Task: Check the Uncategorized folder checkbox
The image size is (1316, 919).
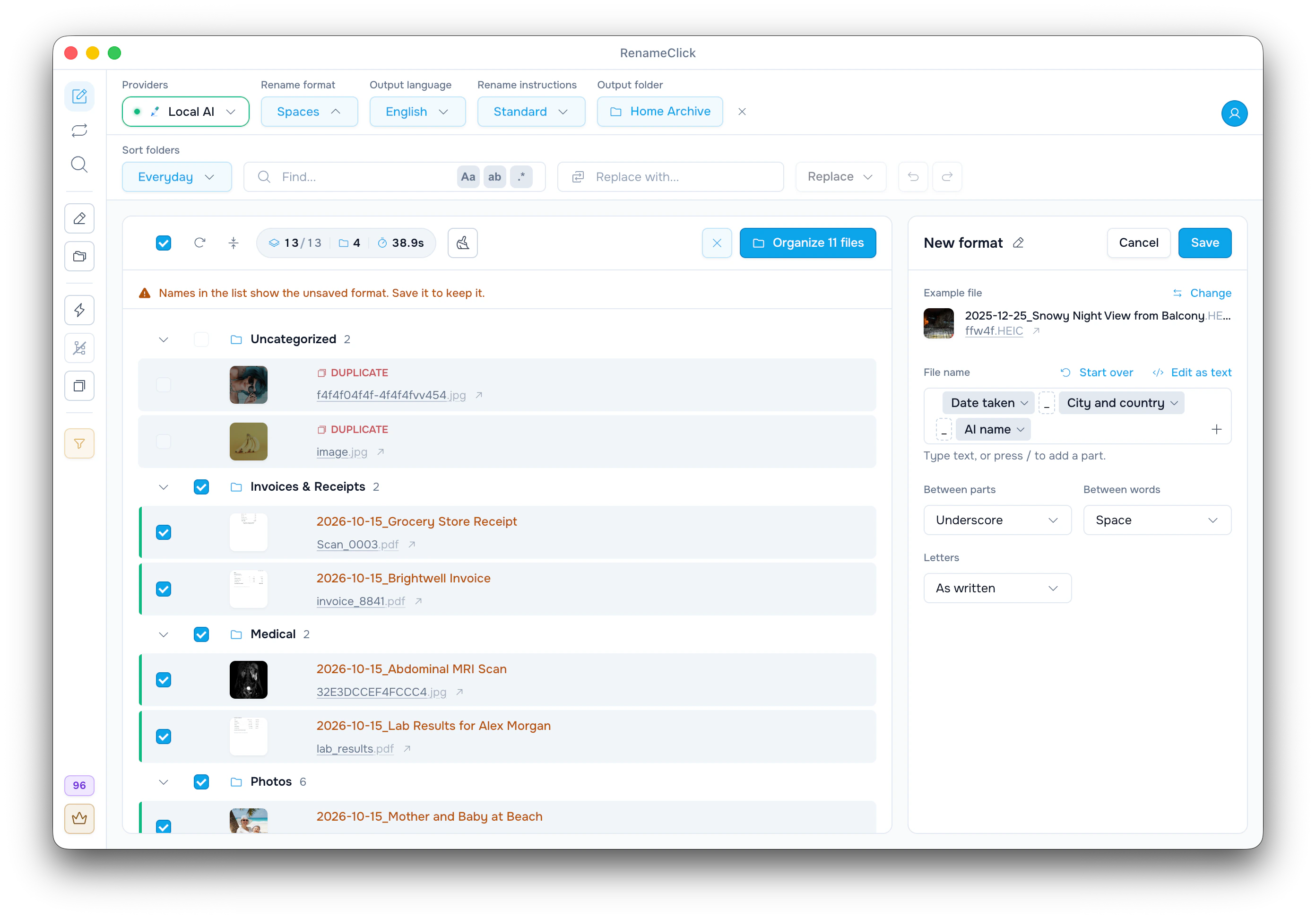Action: coord(201,339)
